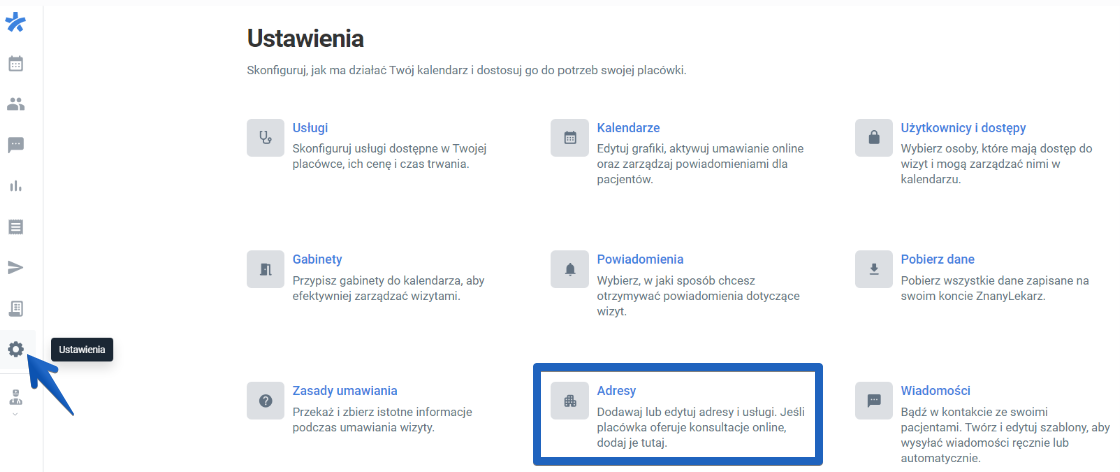Open the calendar icon in sidebar
This screenshot has height=472, width=1120.
(x=16, y=63)
